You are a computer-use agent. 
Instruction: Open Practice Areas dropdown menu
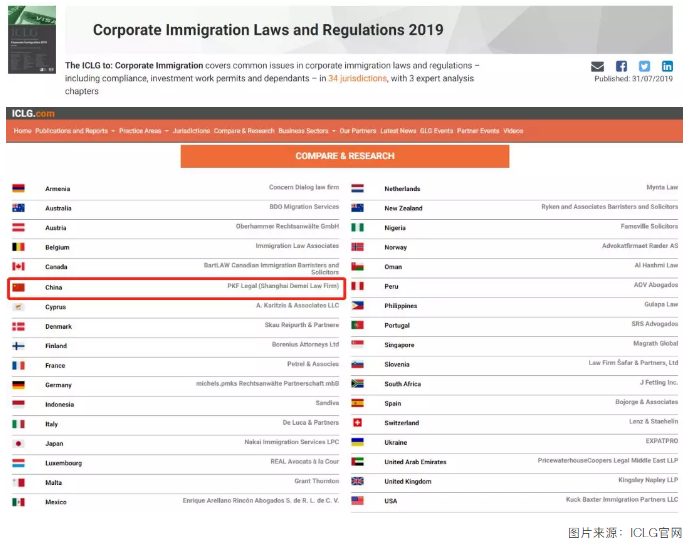click(x=143, y=131)
